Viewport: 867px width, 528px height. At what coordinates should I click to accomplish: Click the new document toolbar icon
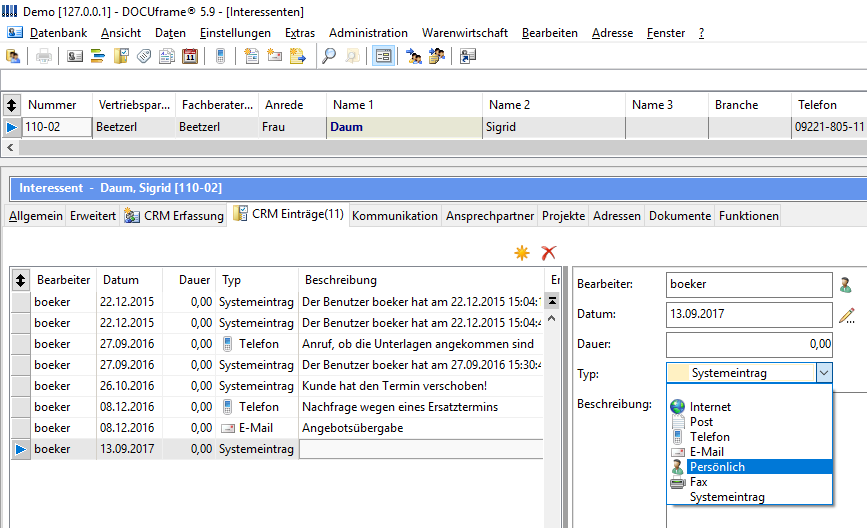[x=252, y=56]
